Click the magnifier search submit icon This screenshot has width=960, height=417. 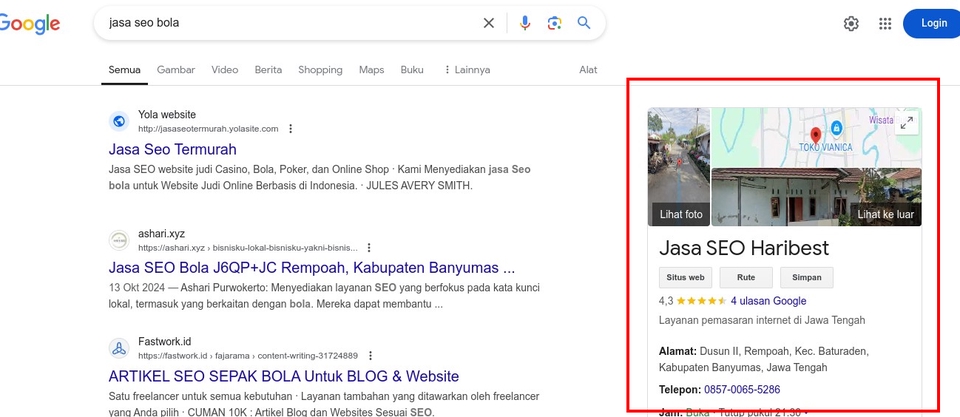(583, 23)
